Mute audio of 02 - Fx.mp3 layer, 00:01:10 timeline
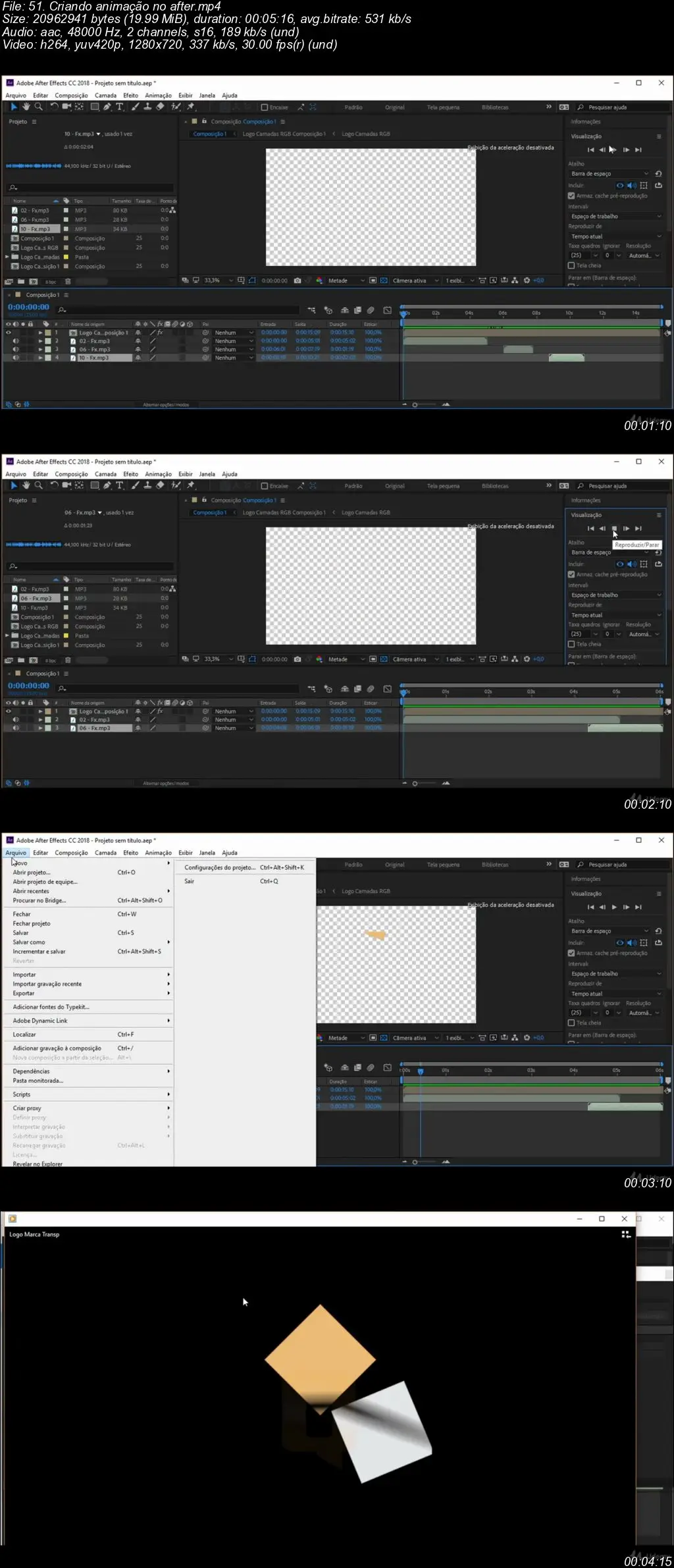Viewport: 674px width, 1568px height. click(x=16, y=341)
